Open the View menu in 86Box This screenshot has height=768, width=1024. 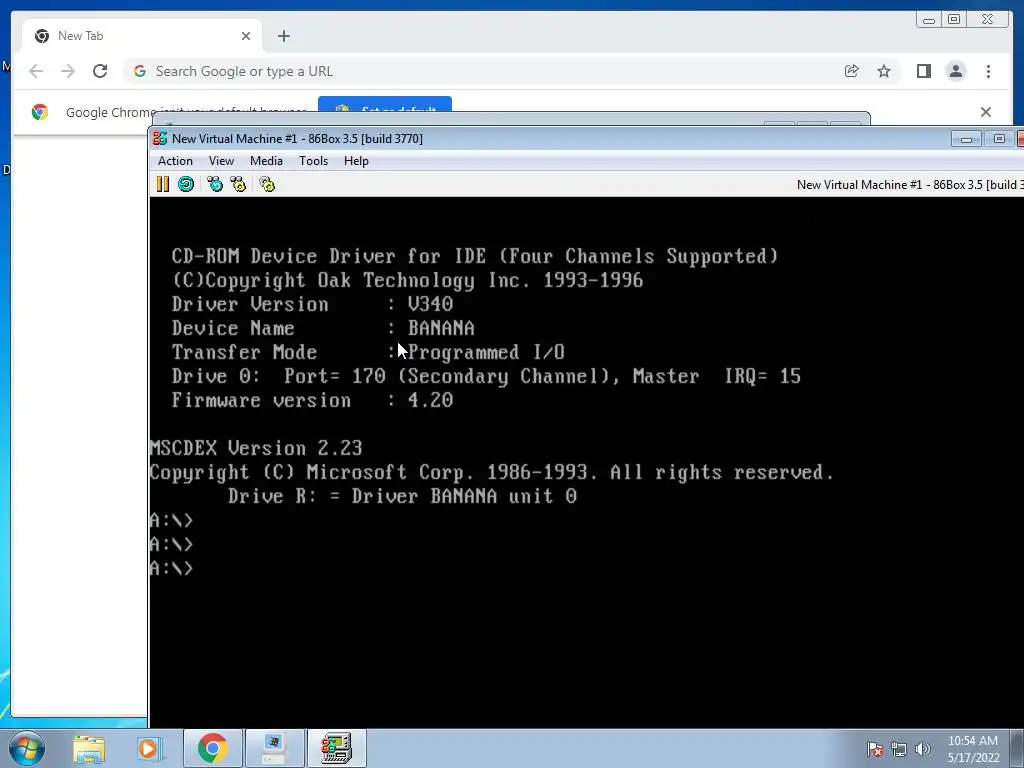pos(221,161)
